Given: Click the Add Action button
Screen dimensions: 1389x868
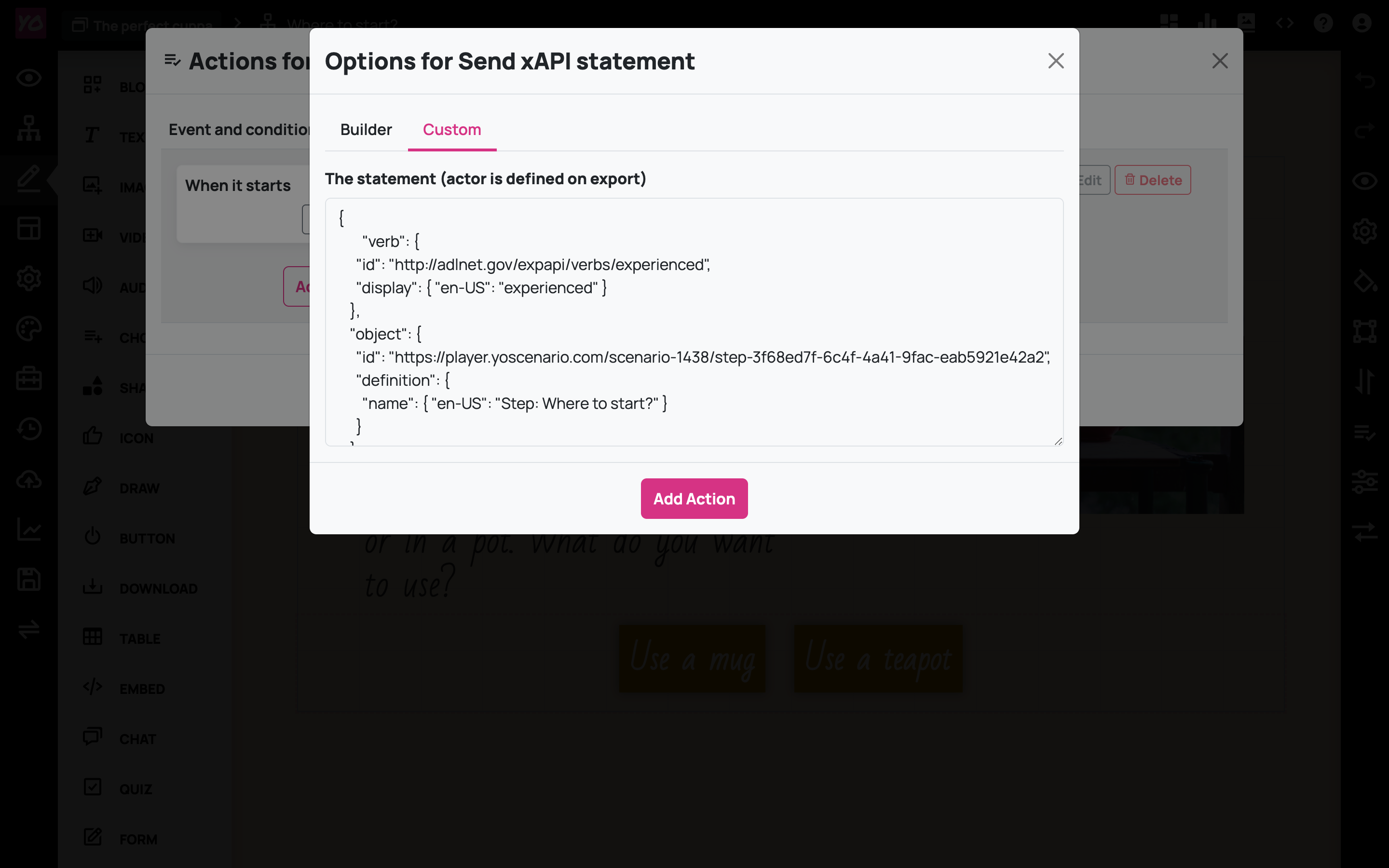Looking at the screenshot, I should 694,498.
